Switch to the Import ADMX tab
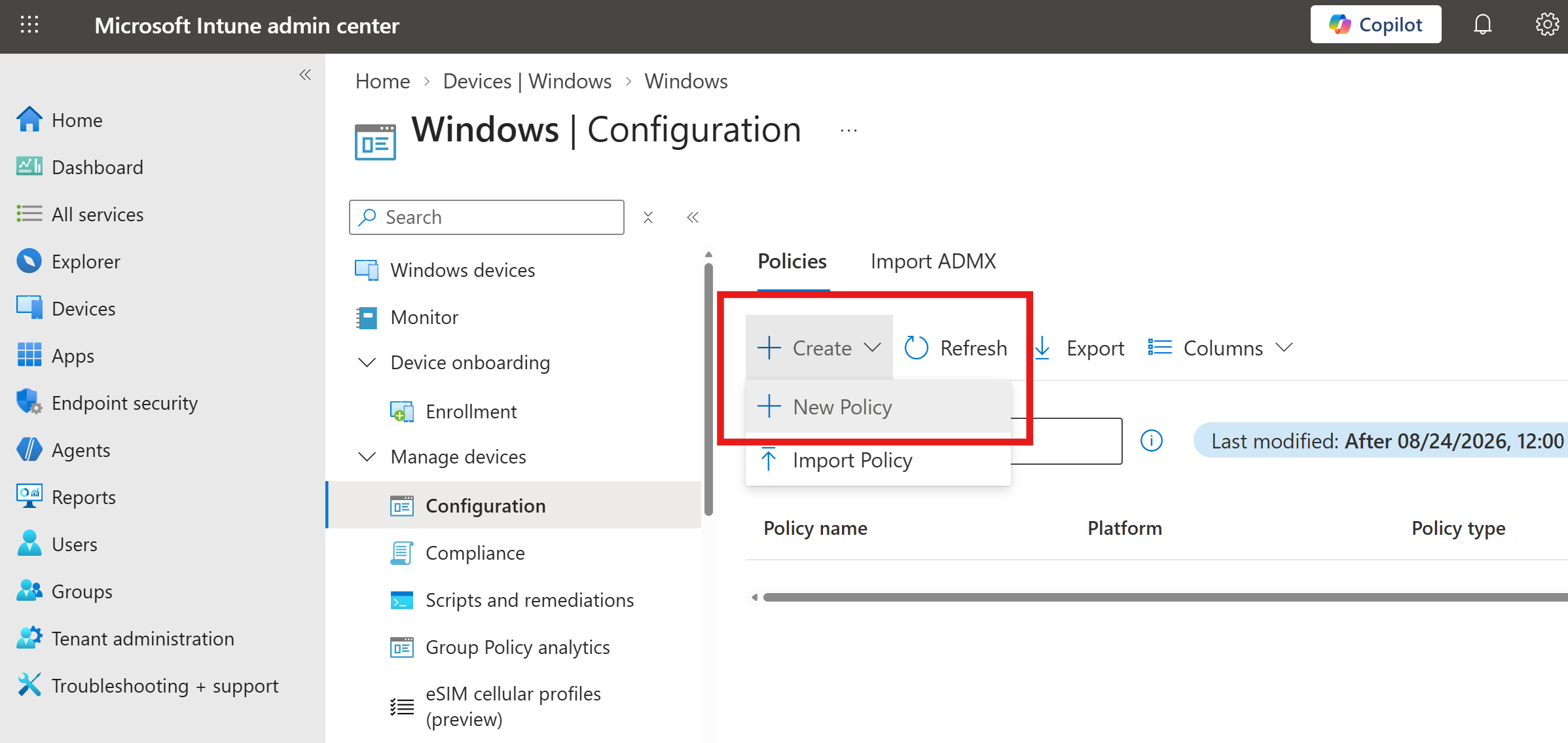 point(933,262)
